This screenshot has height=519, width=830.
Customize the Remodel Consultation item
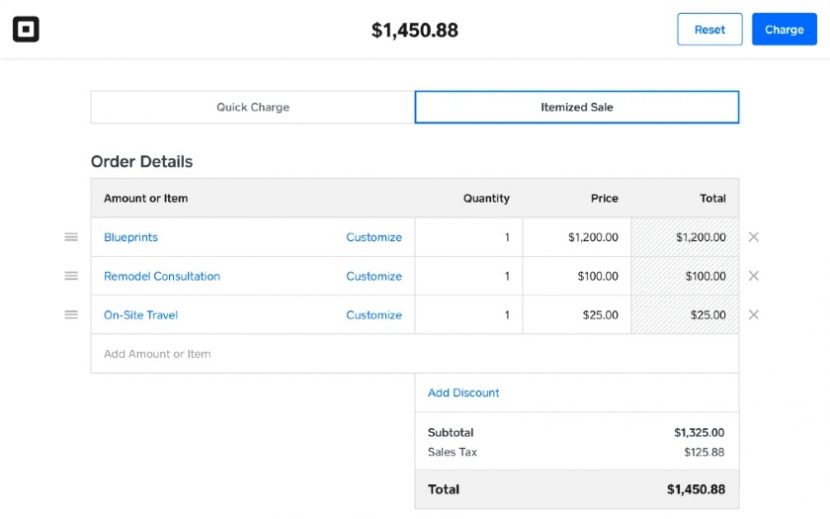coord(374,276)
